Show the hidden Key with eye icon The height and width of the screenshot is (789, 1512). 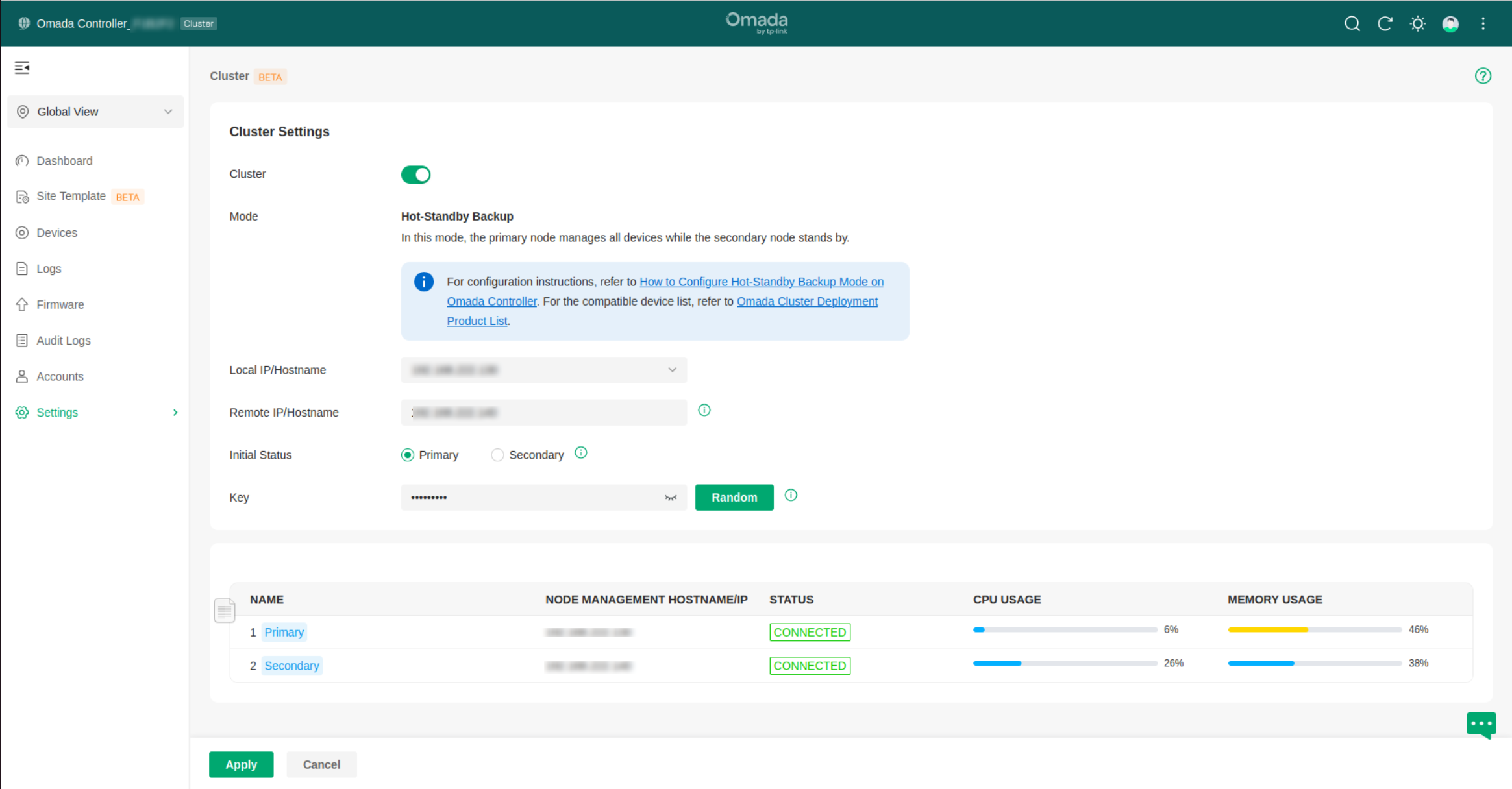671,498
